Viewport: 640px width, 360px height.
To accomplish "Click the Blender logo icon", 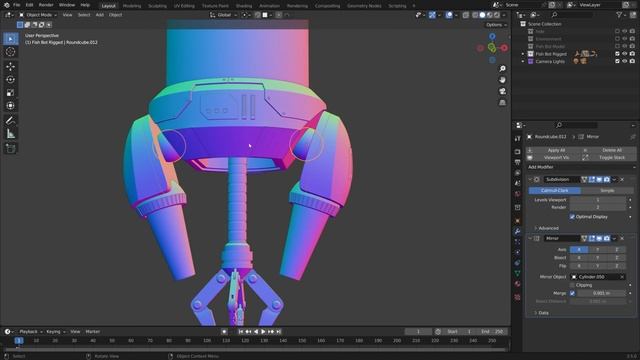I will (6, 5).
